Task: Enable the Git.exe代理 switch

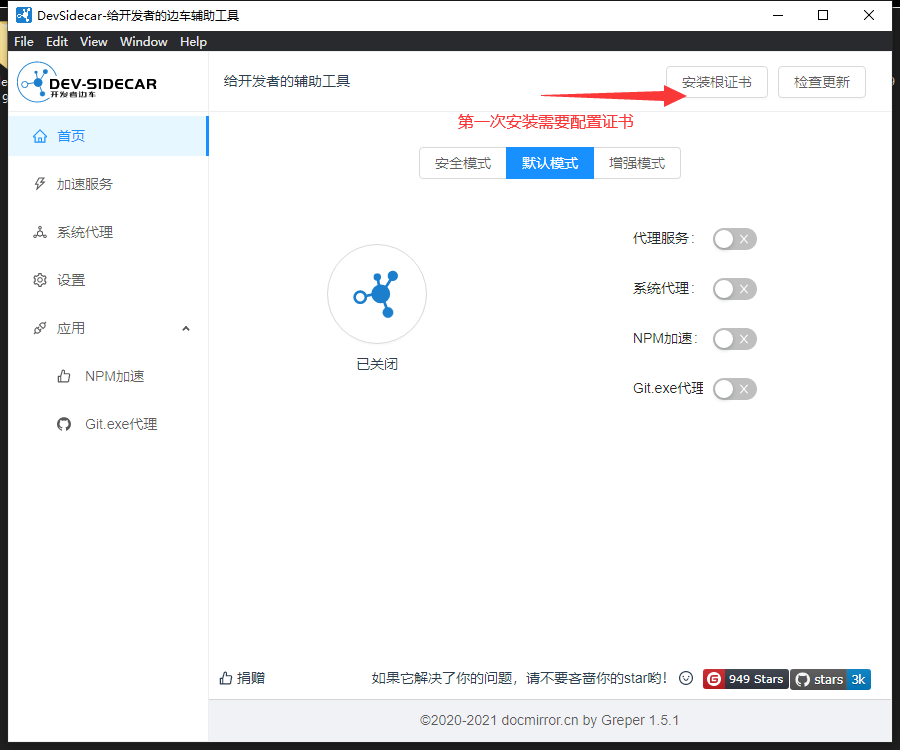Action: click(x=735, y=389)
